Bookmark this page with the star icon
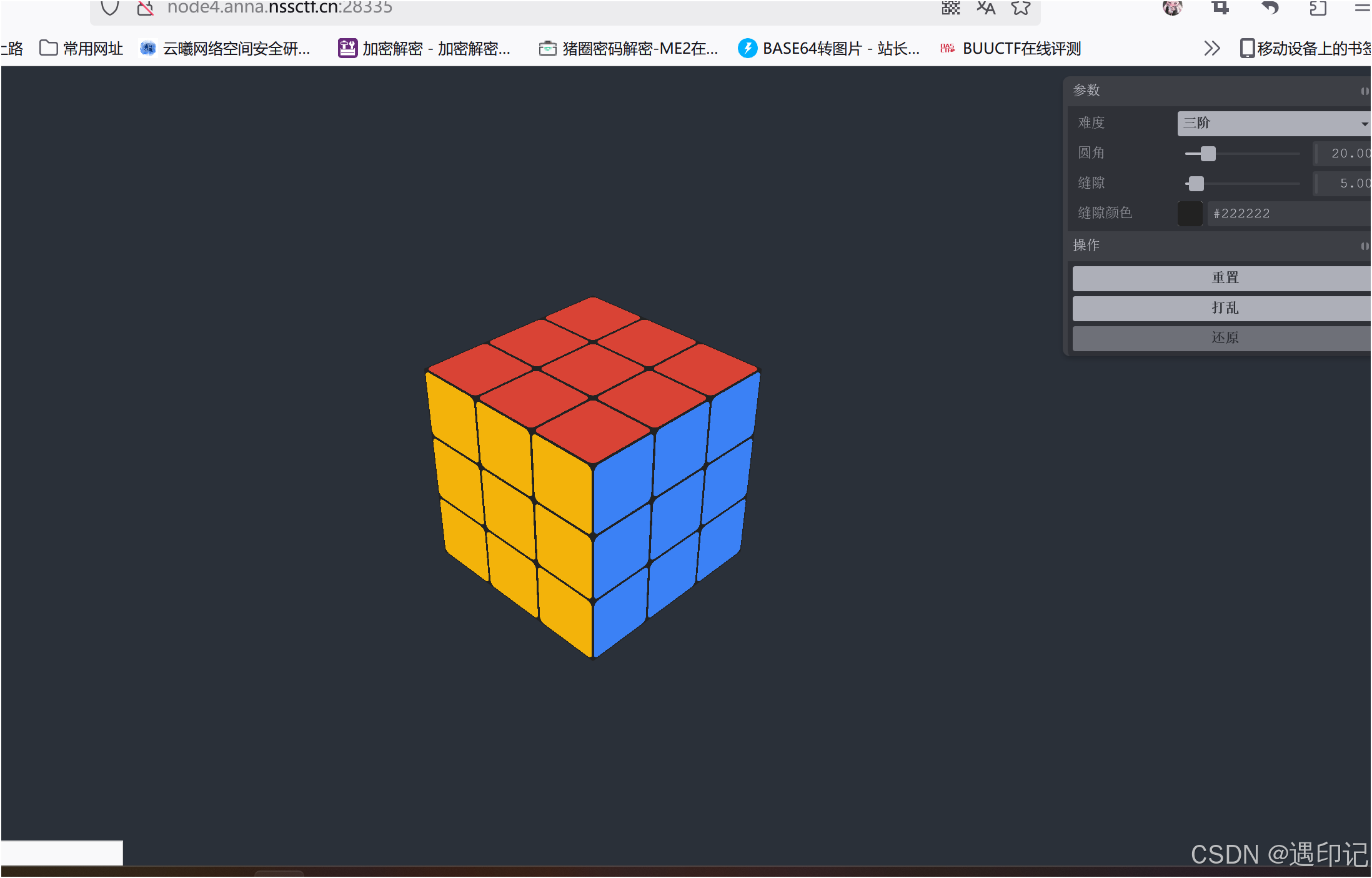The height and width of the screenshot is (878, 1372). tap(1021, 7)
